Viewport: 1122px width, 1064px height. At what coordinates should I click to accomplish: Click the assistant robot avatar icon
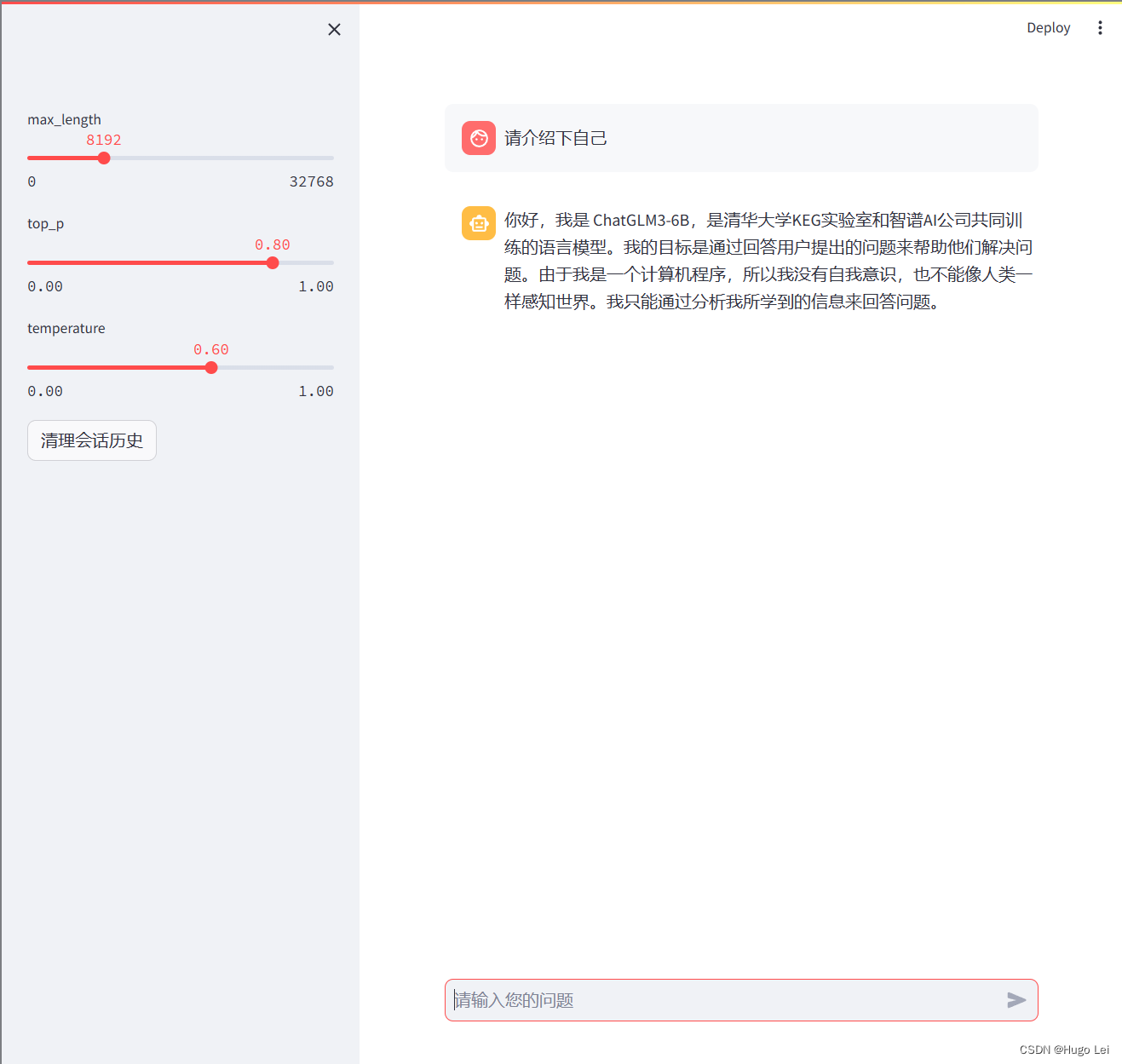pyautogui.click(x=479, y=223)
